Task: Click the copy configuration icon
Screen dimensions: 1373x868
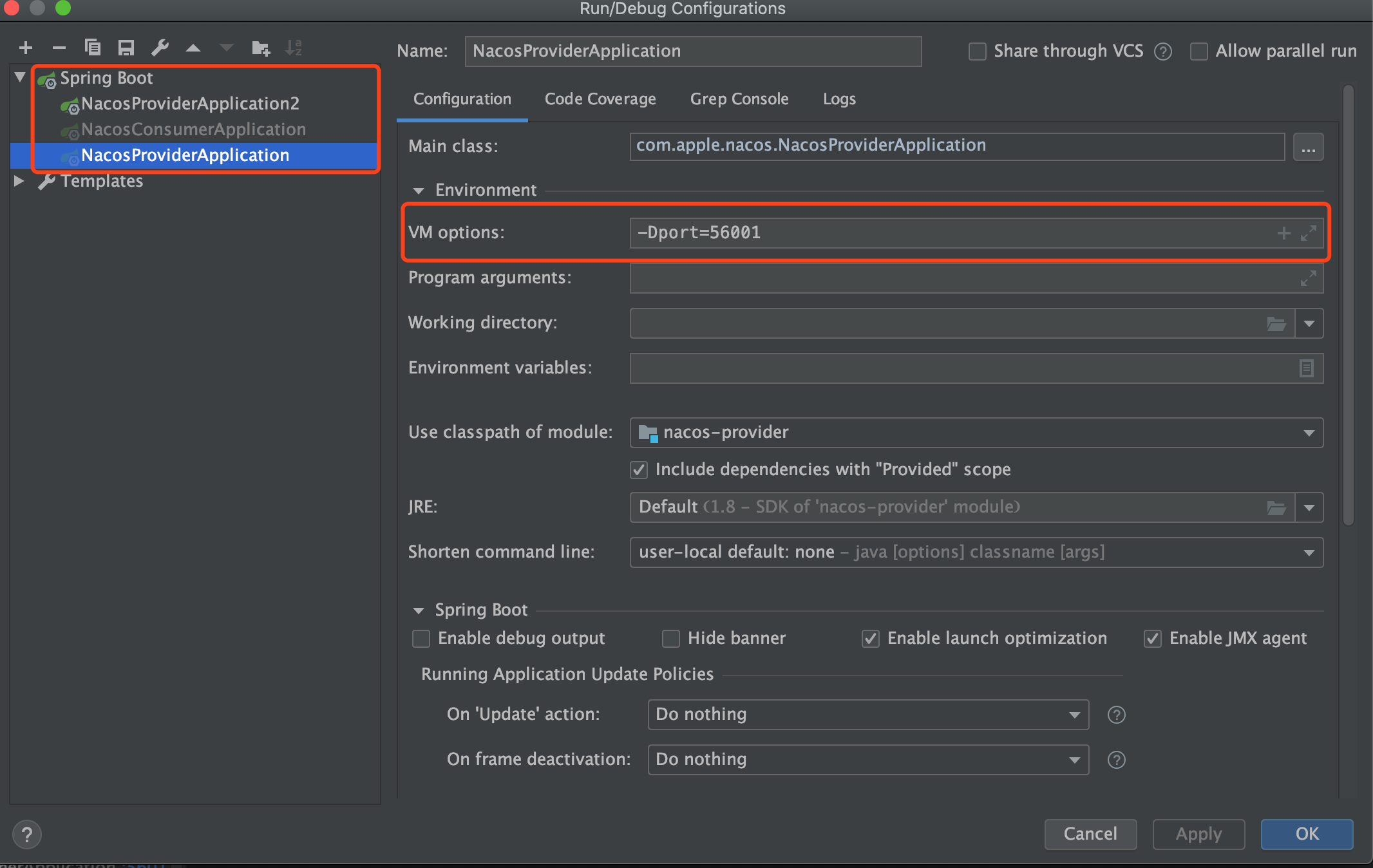Action: tap(93, 48)
